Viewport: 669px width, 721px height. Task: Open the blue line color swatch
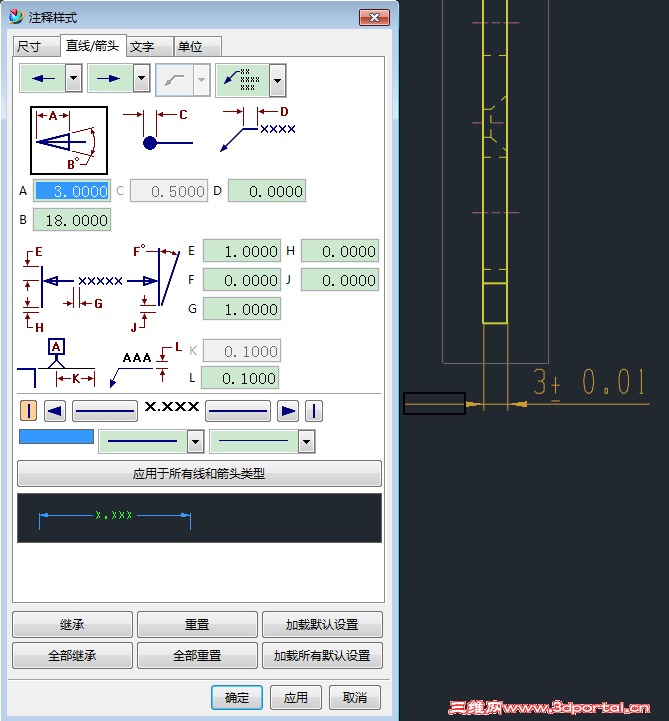(57, 436)
